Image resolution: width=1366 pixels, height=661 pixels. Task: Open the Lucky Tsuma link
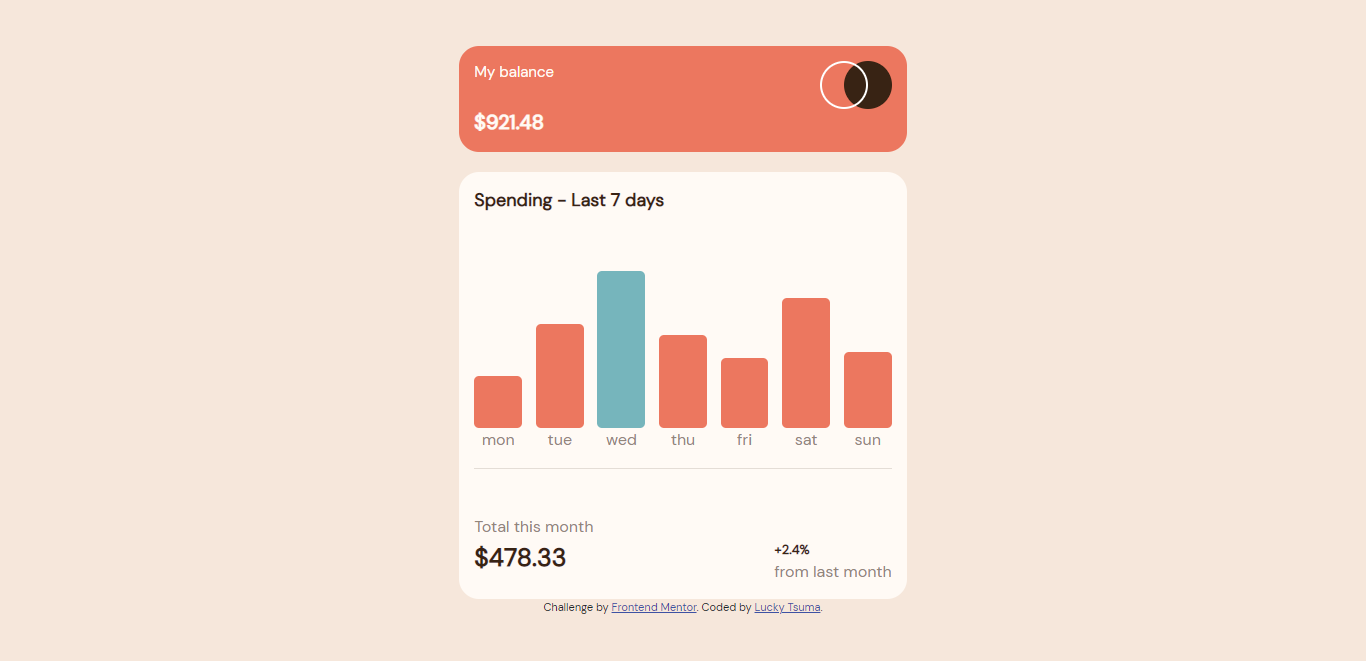787,607
